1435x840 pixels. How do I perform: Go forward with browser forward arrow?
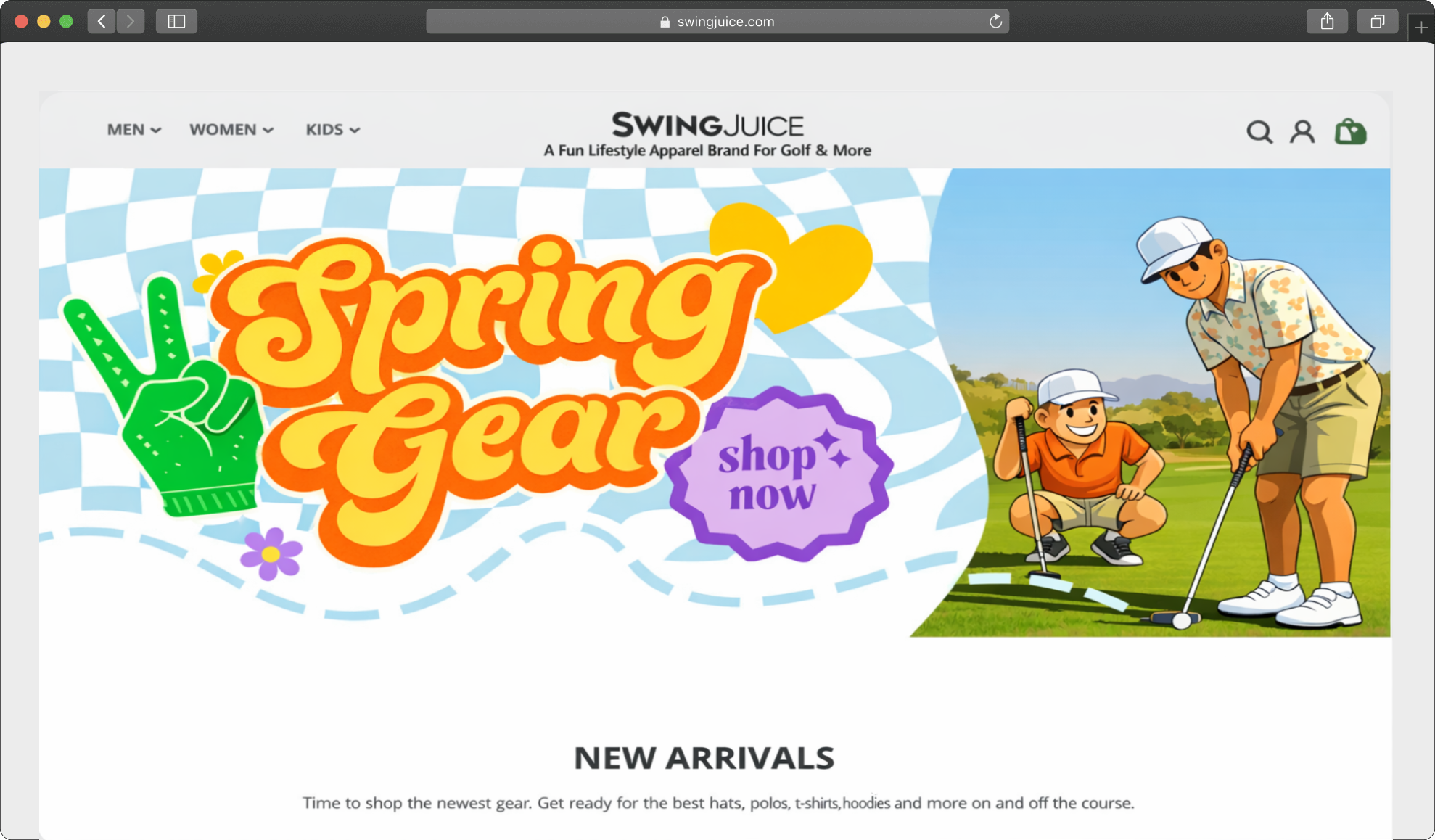pos(131,21)
